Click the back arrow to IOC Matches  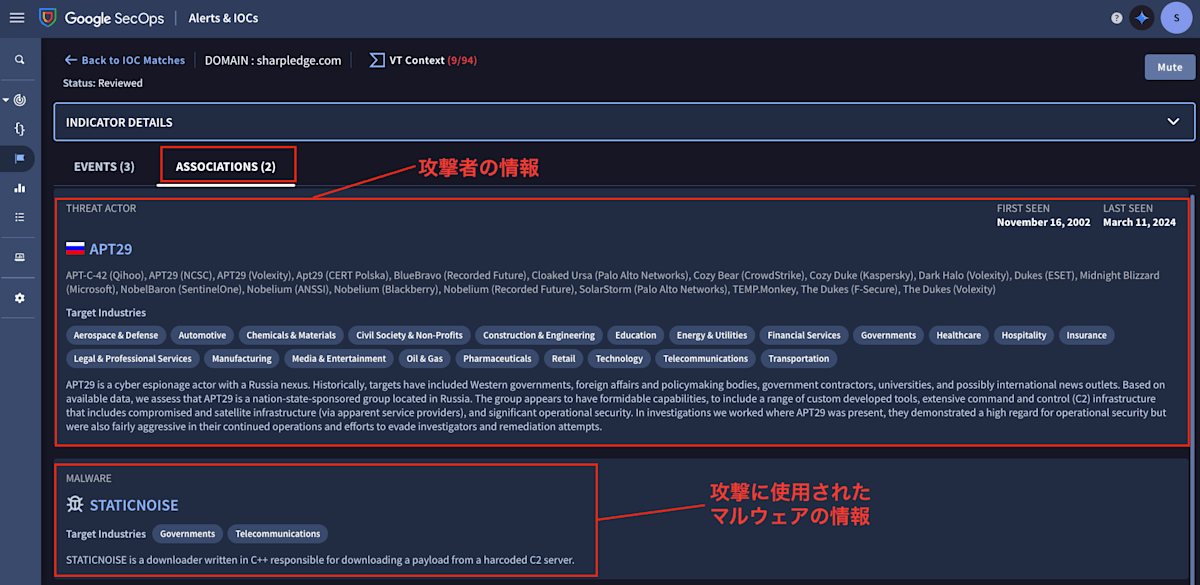70,60
